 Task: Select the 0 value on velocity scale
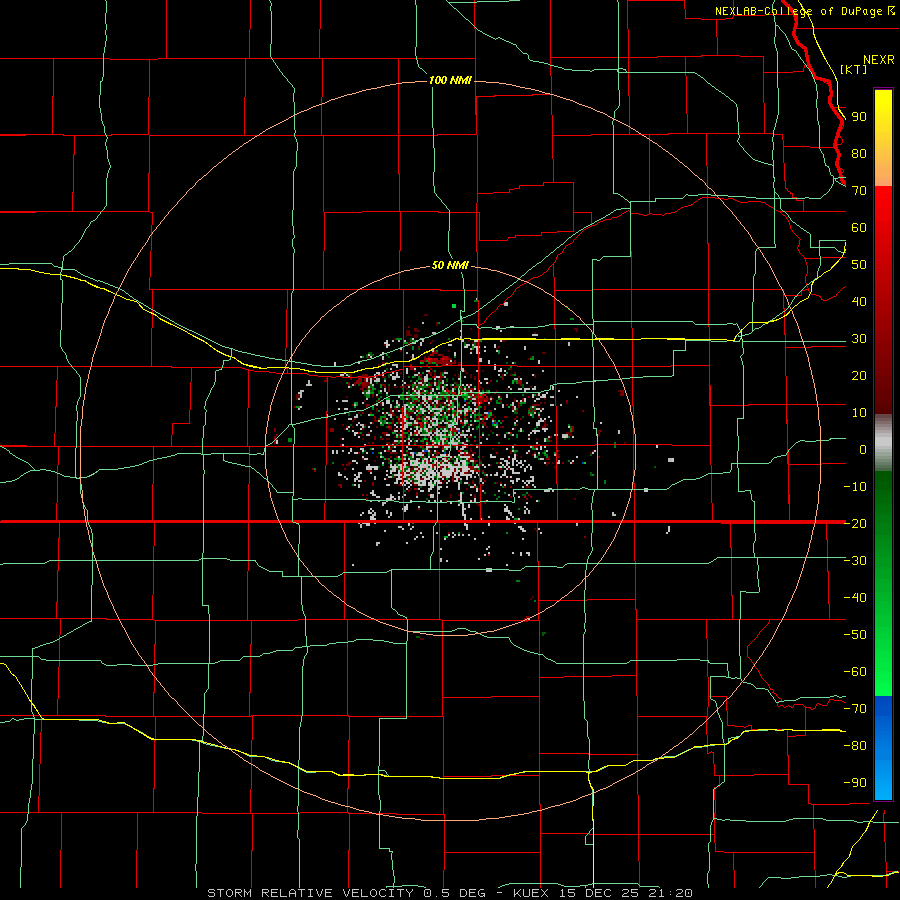pyautogui.click(x=863, y=449)
